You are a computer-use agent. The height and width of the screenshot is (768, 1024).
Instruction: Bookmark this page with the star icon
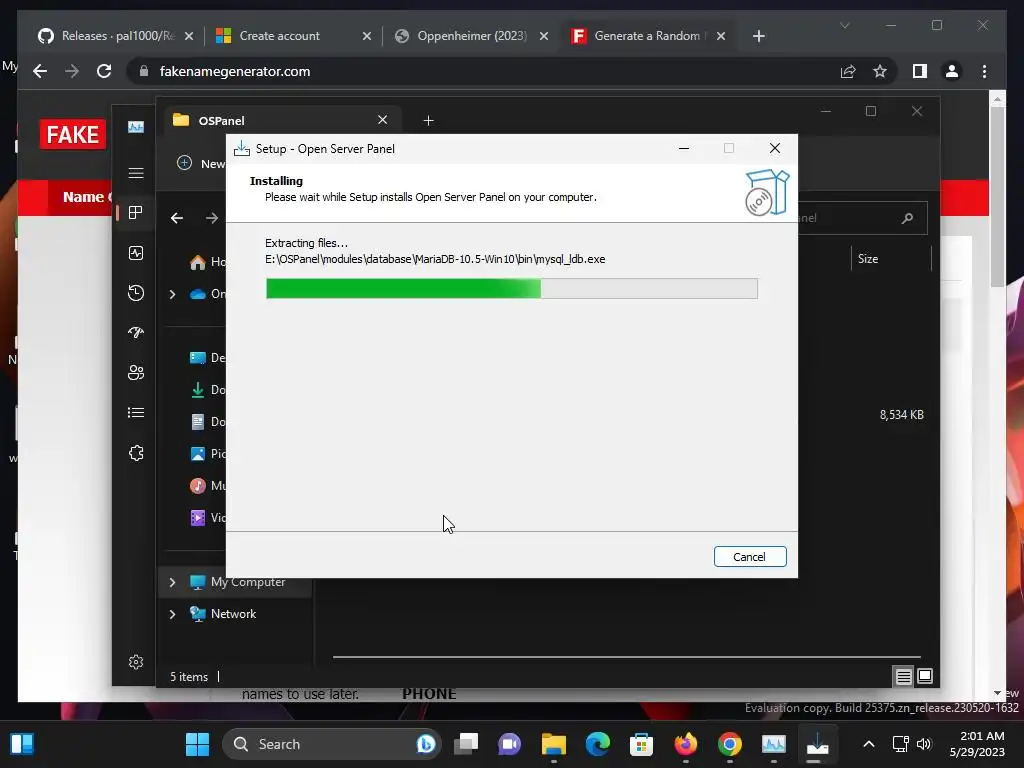(x=880, y=71)
